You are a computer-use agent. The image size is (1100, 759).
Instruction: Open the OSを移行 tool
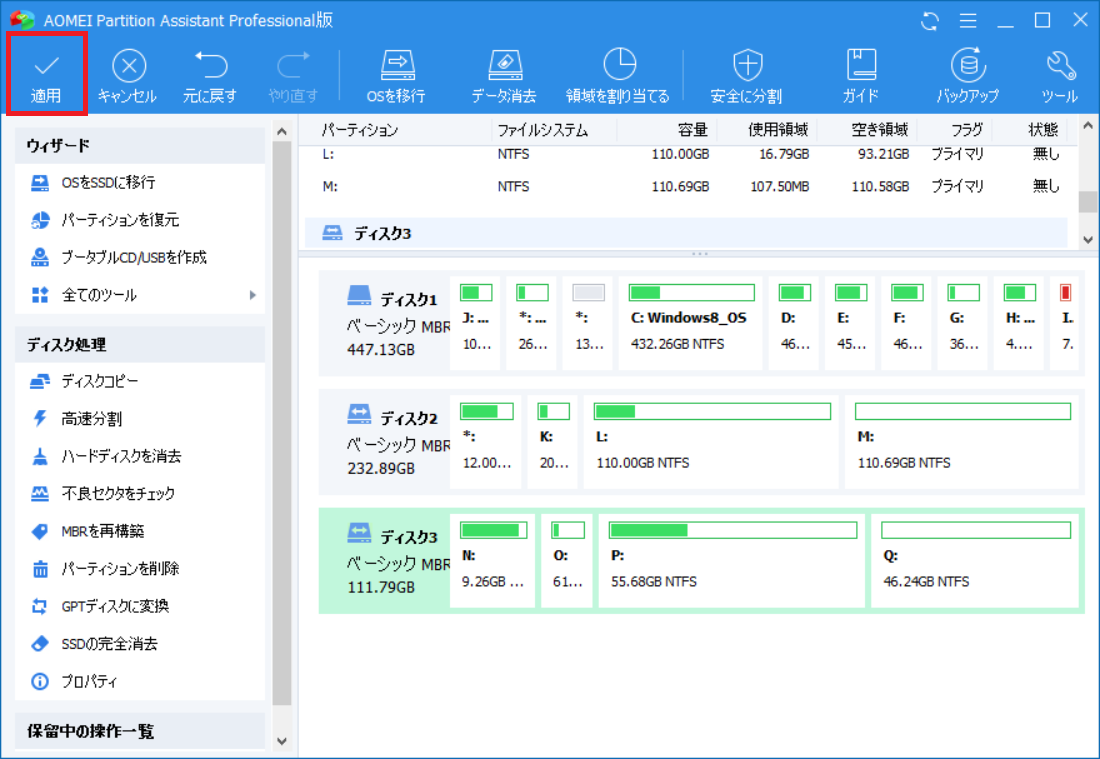[396, 76]
